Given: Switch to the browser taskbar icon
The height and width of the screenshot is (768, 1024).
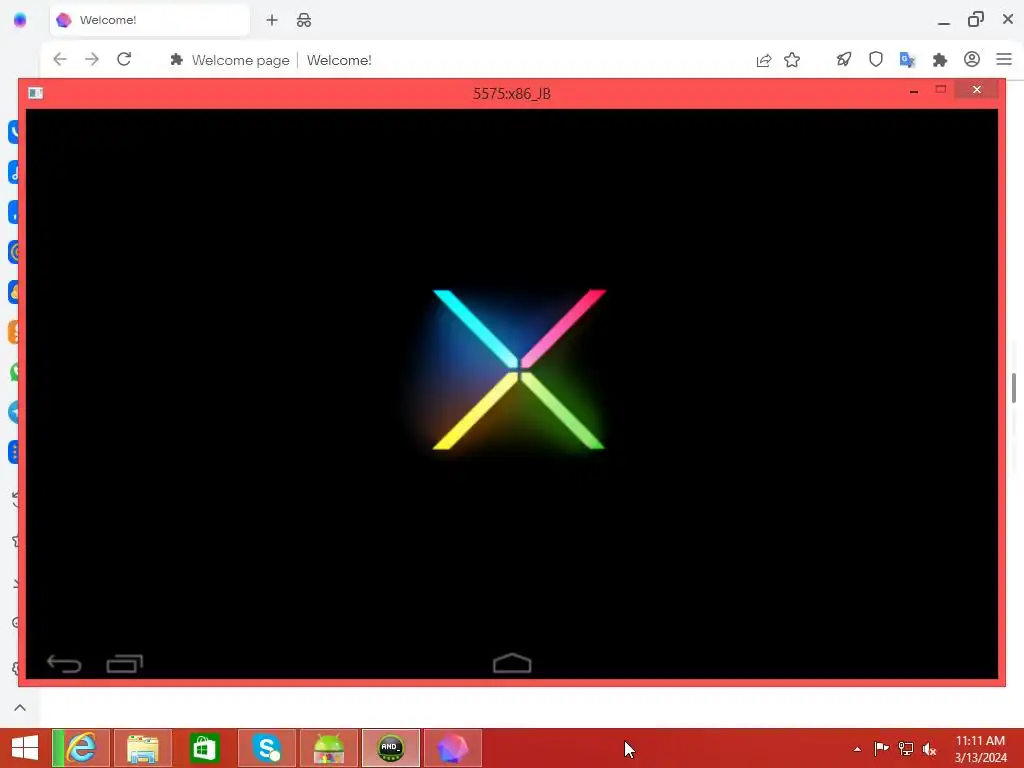Looking at the screenshot, I should click(x=453, y=748).
